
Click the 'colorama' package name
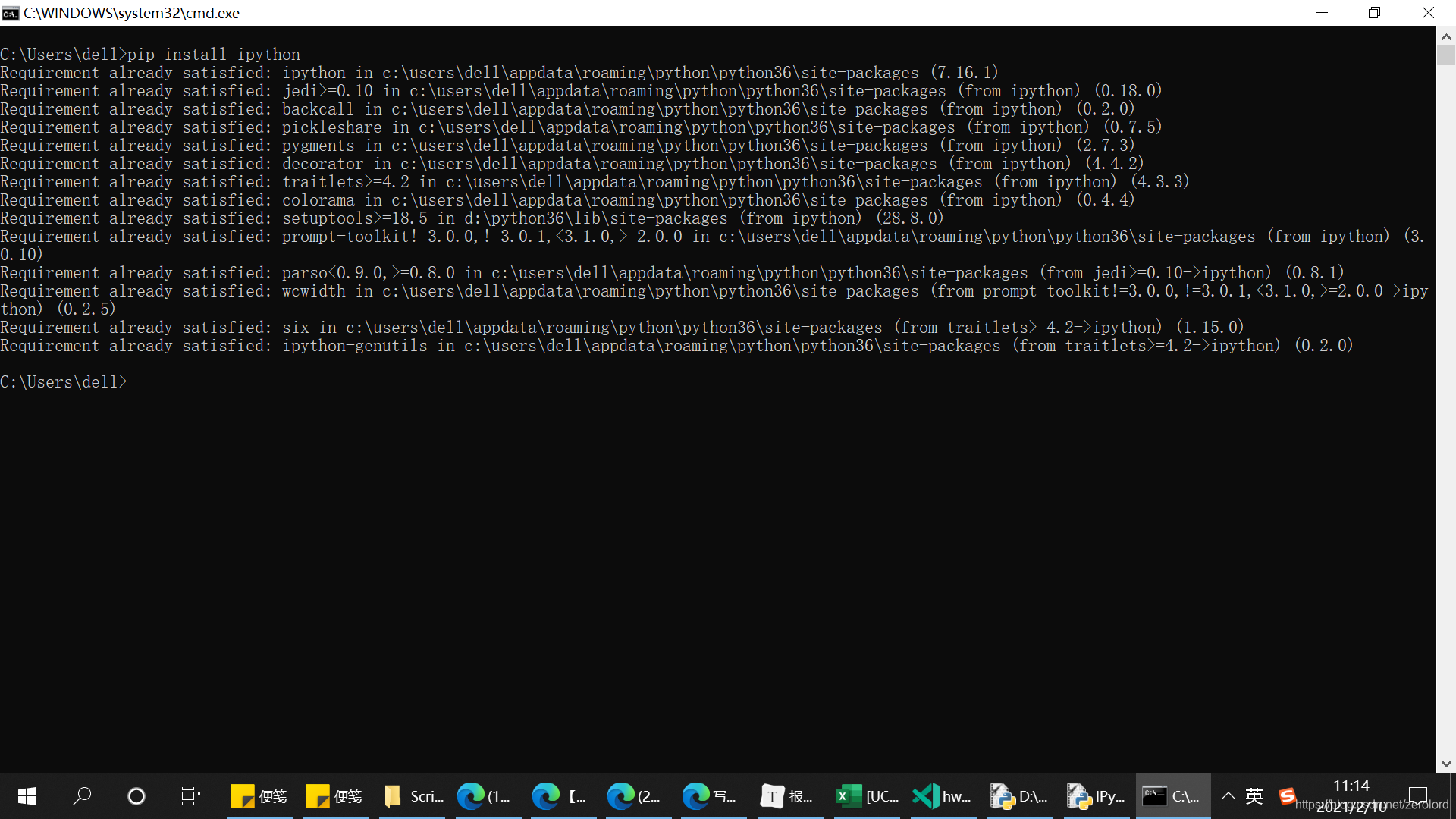pos(318,200)
